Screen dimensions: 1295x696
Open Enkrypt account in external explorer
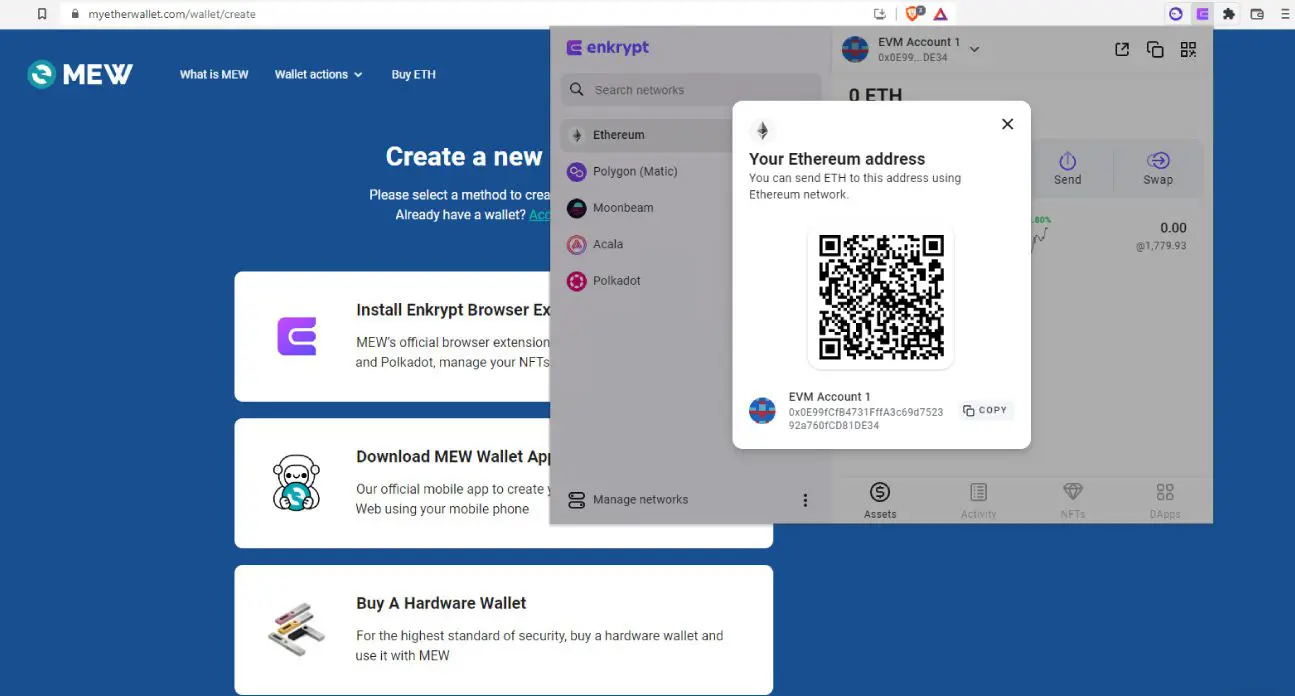[1122, 49]
